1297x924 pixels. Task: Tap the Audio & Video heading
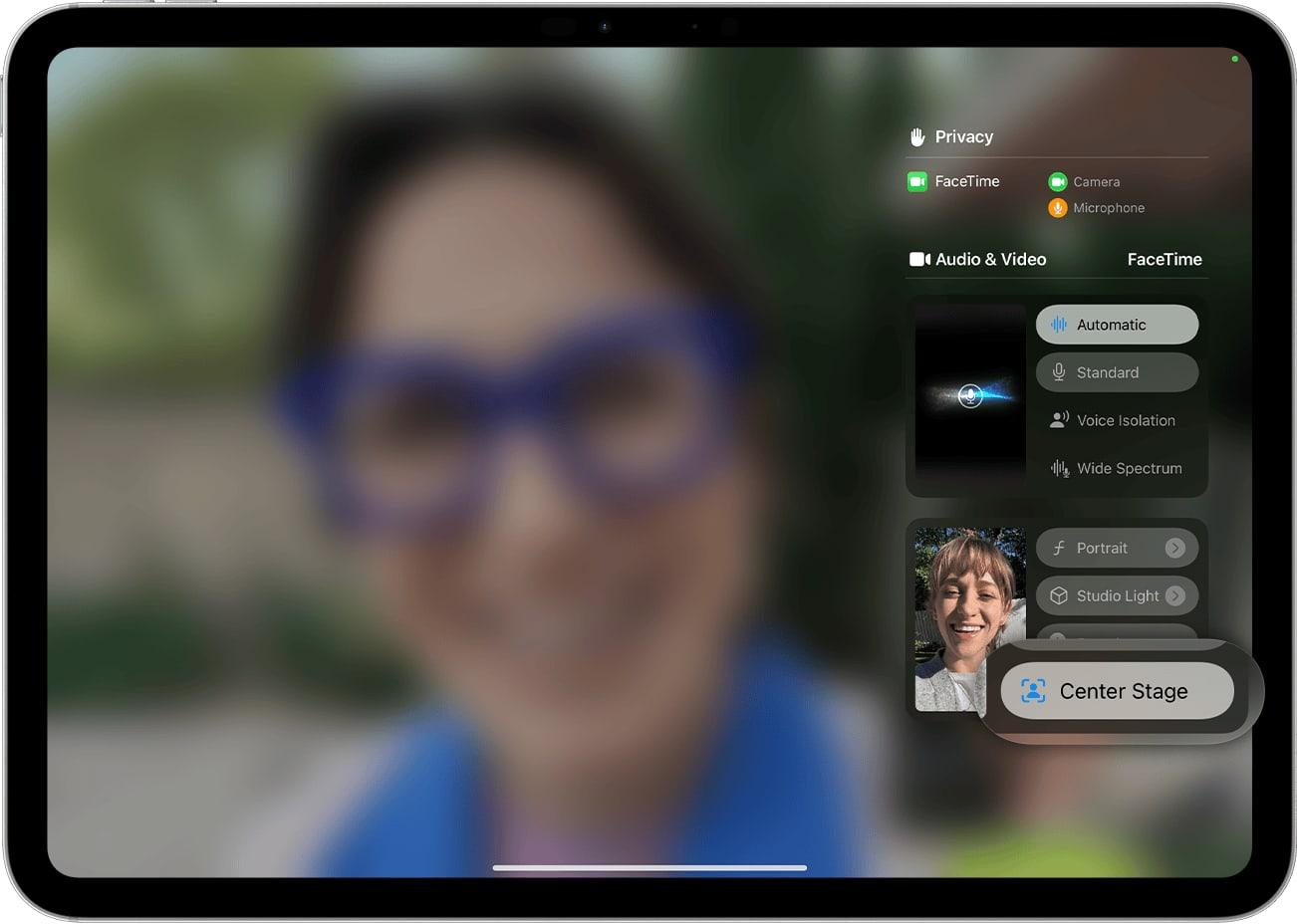[990, 259]
